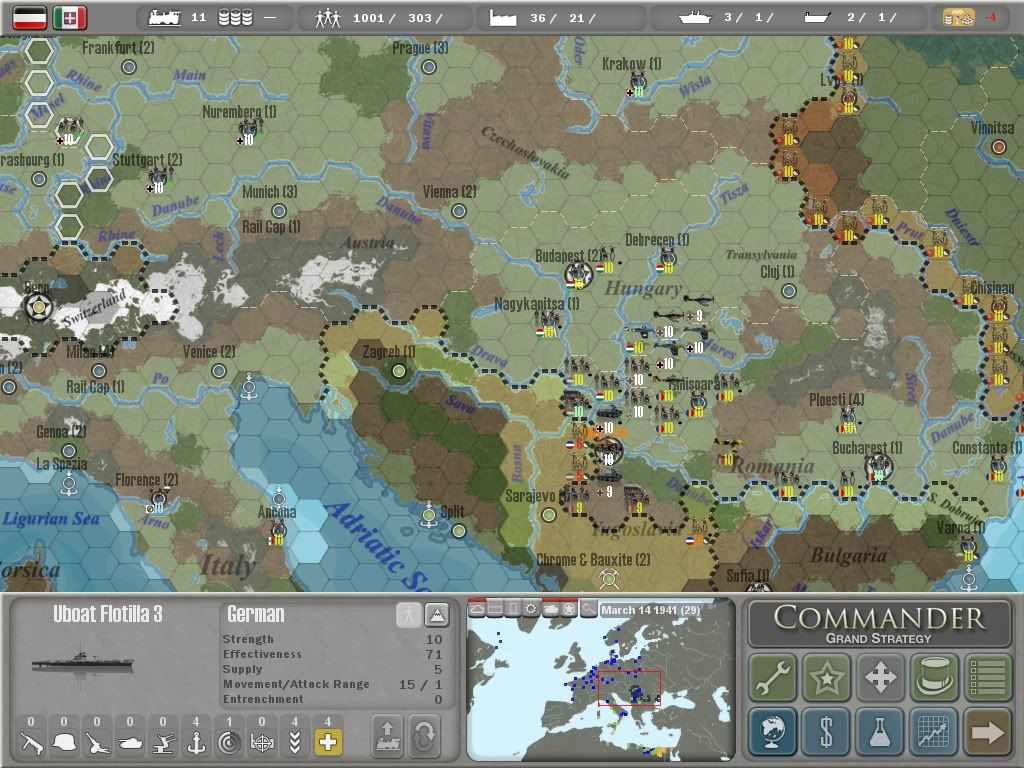The width and height of the screenshot is (1024, 768).
Task: Toggle minimap tank units overlay
Action: pos(551,609)
